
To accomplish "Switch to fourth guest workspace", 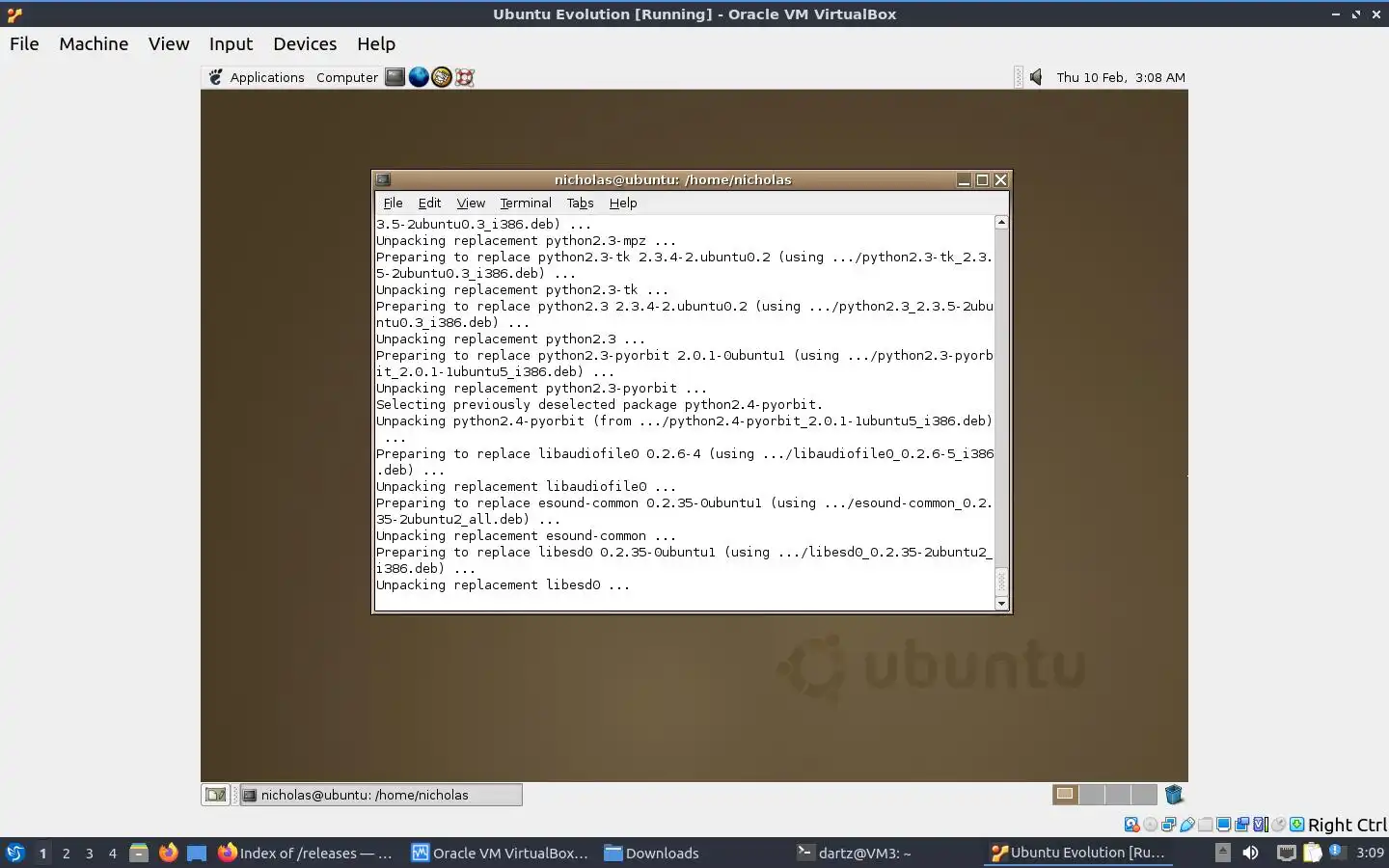I will (x=1144, y=795).
